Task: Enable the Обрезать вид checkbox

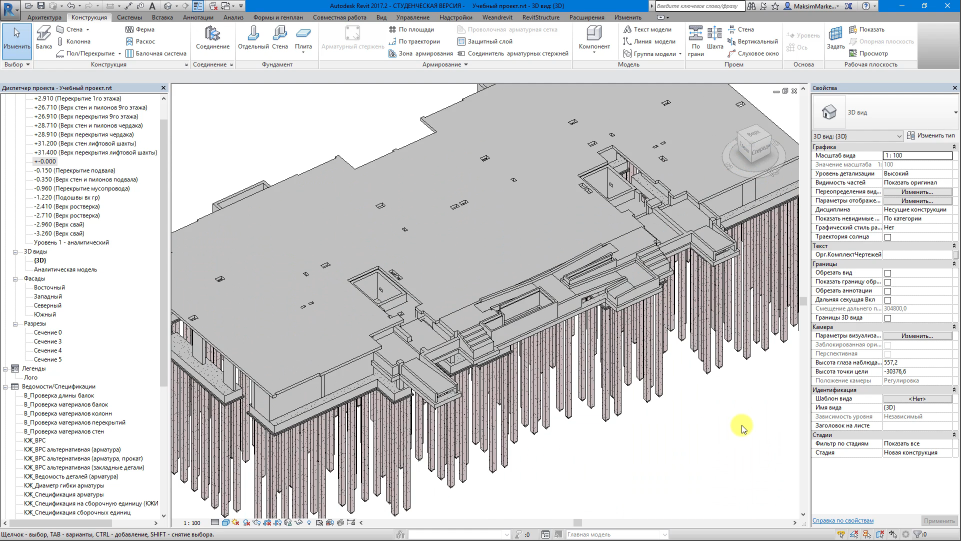Action: pos(887,272)
